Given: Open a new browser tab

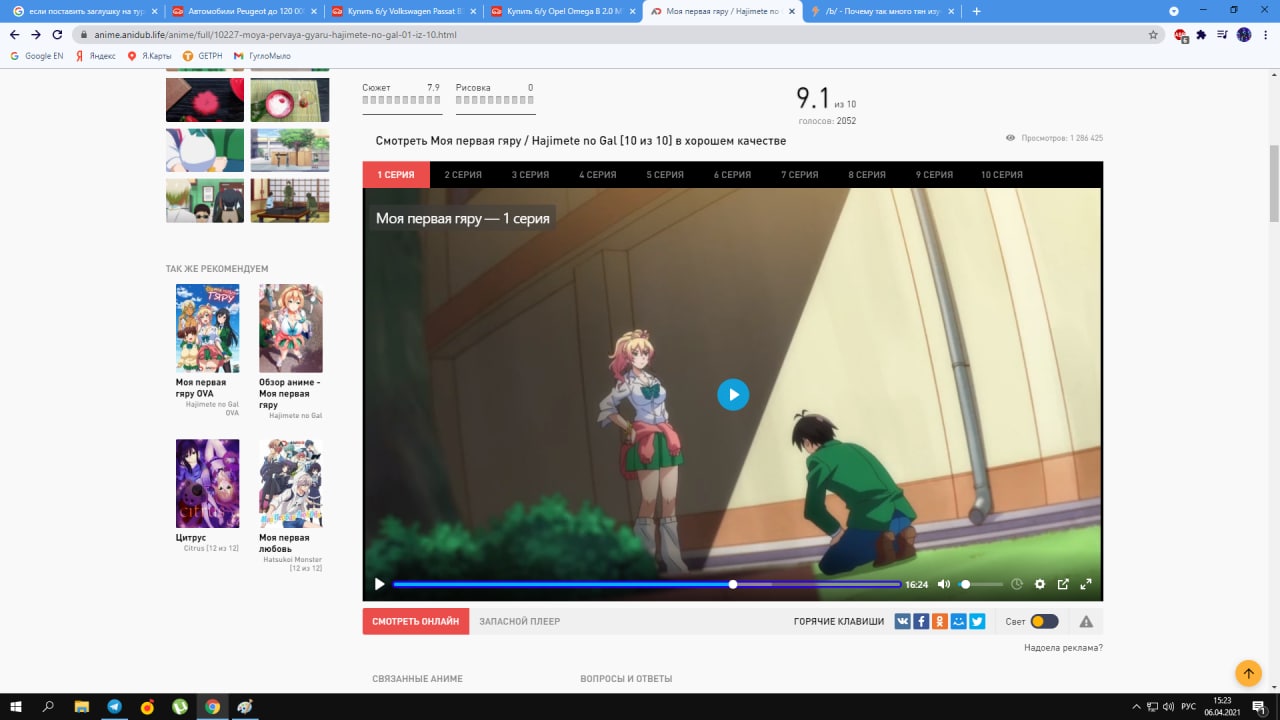Looking at the screenshot, I should click(x=976, y=11).
